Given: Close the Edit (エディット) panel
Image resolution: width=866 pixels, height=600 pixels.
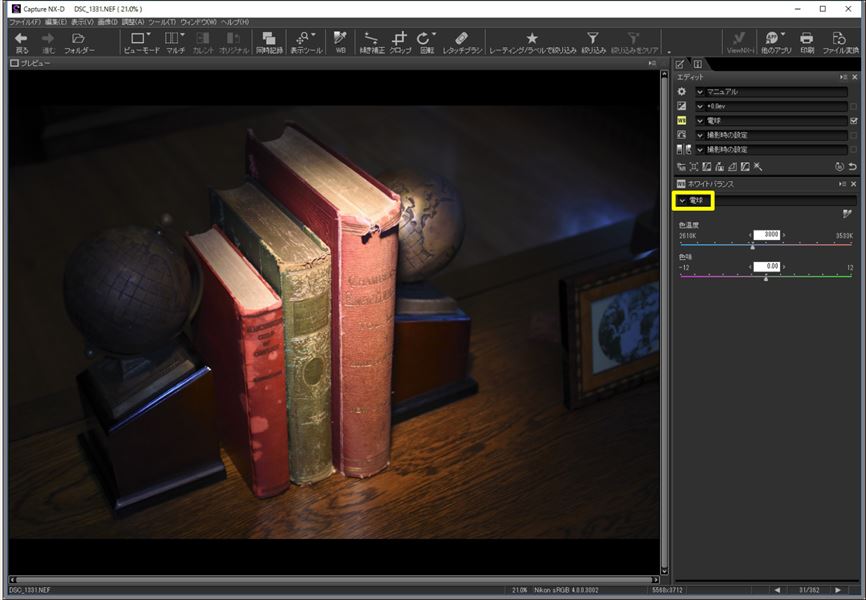Looking at the screenshot, I should pos(854,77).
